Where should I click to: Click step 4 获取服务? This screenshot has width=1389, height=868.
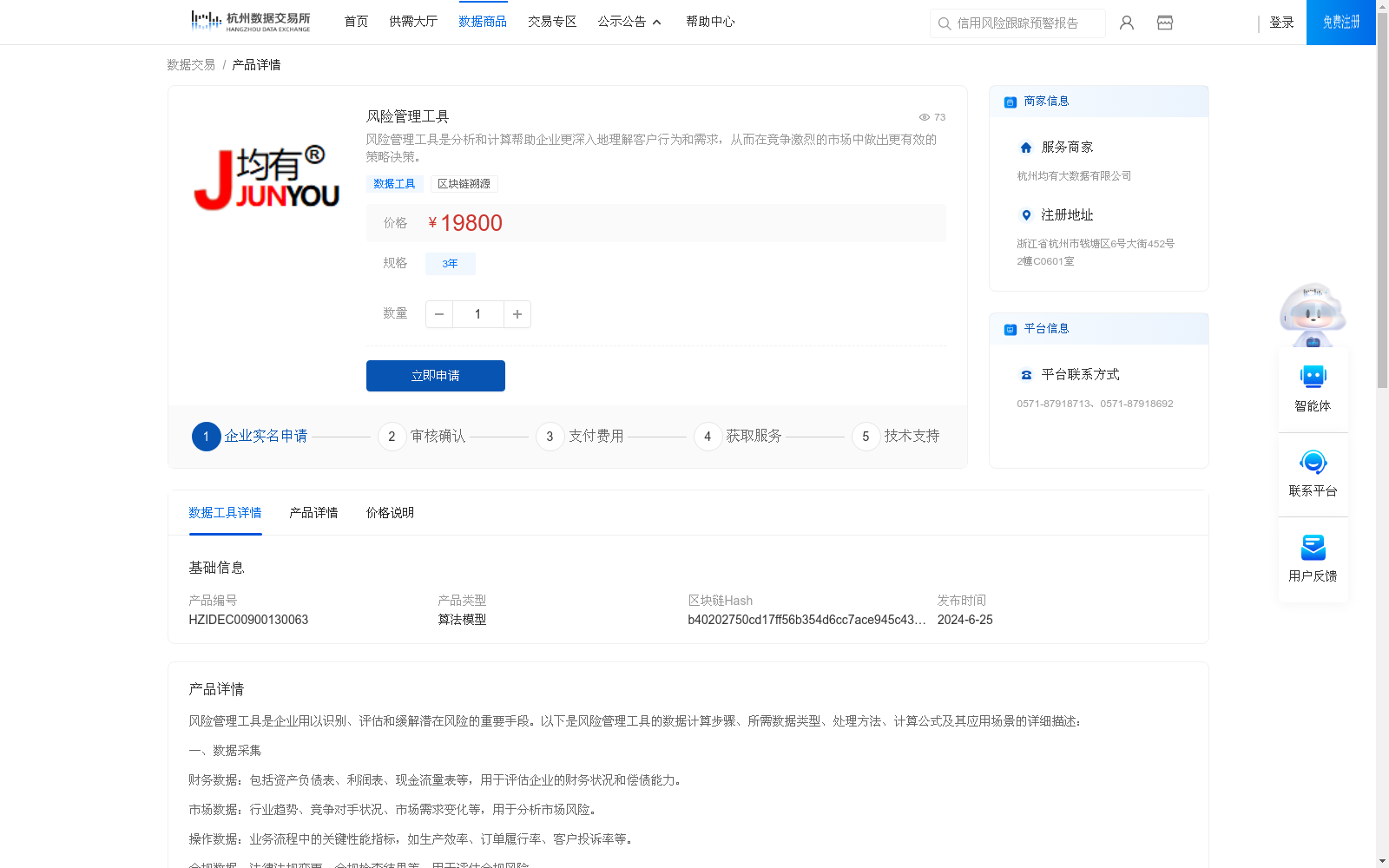[x=738, y=437]
